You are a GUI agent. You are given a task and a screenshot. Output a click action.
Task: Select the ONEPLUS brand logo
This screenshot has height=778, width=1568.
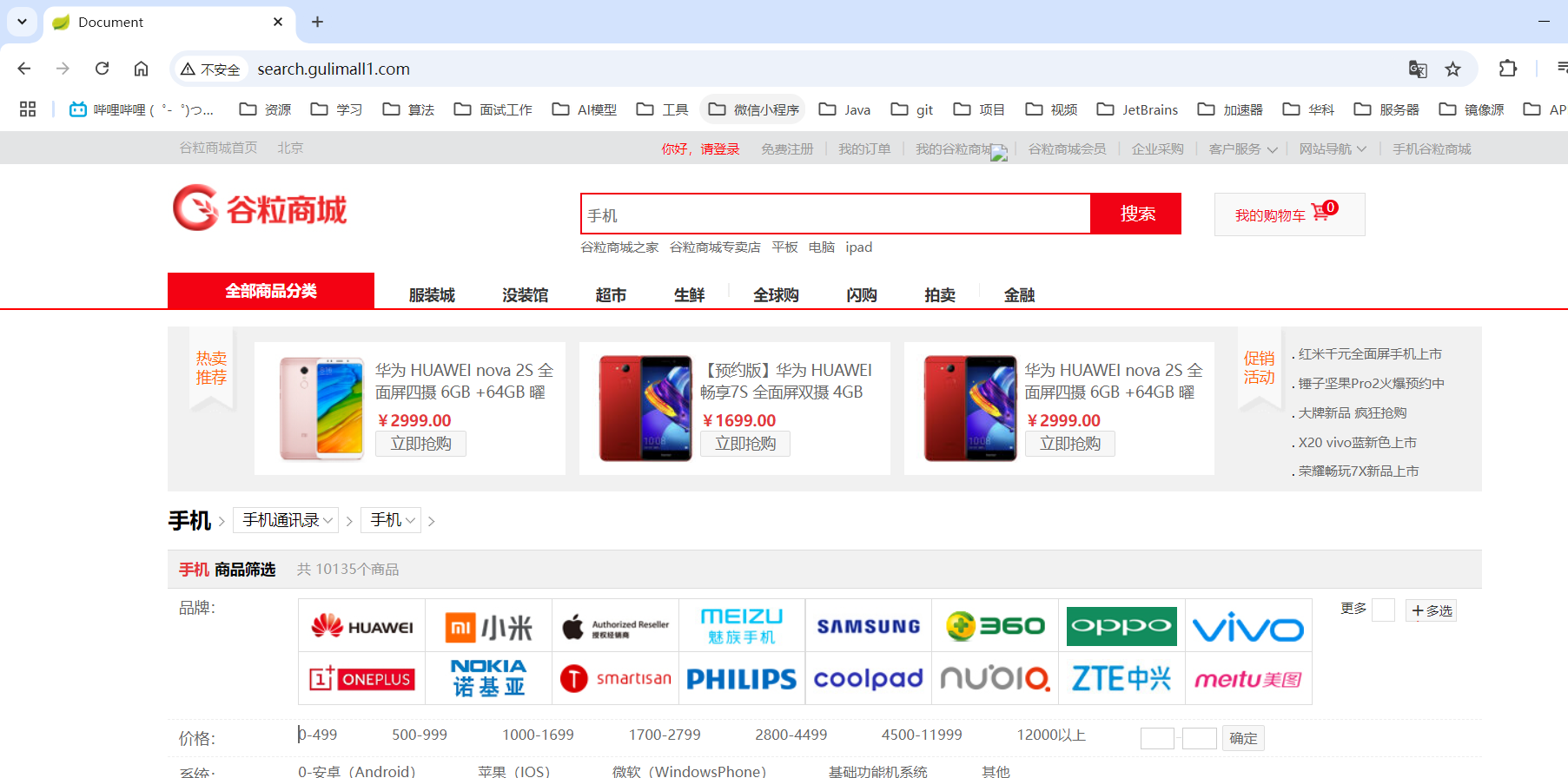point(362,678)
